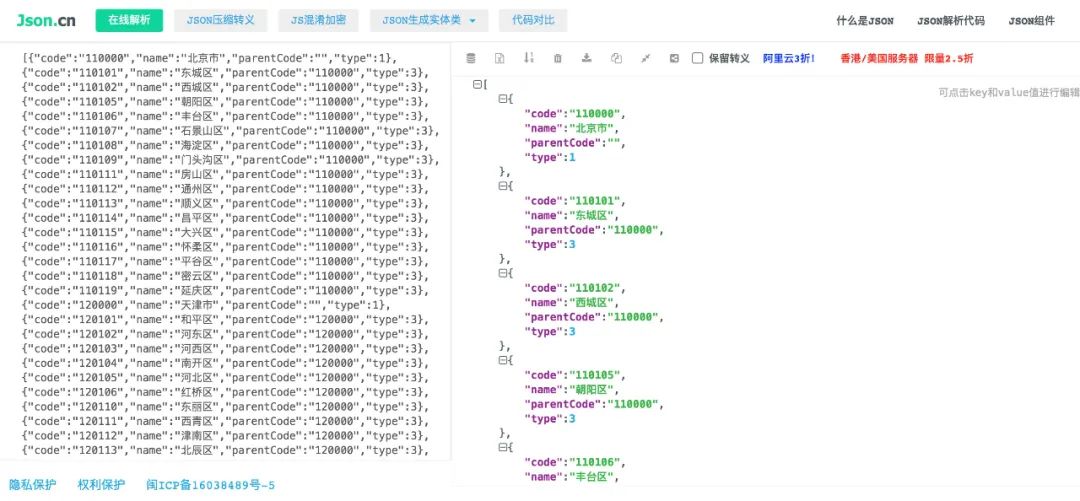The image size is (1080, 501).
Task: Toggle the 保留转义 checkbox
Action: [x=698, y=59]
